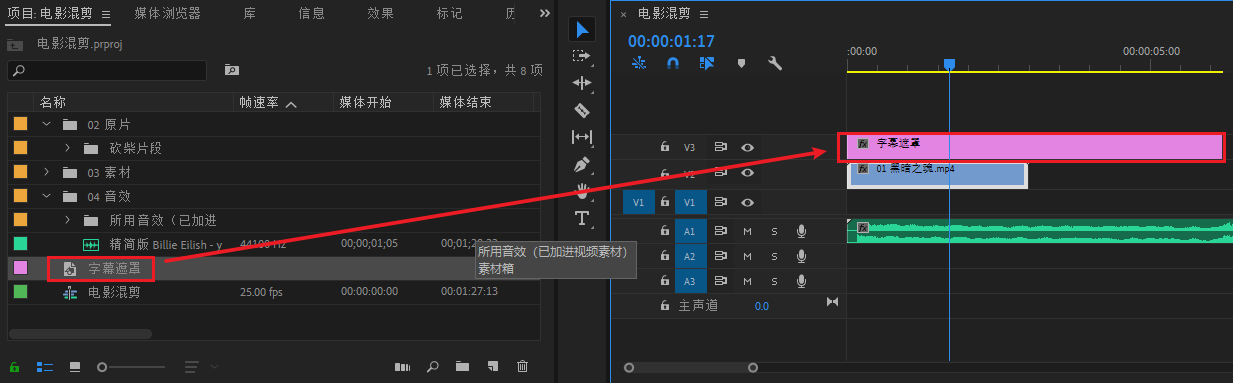The image size is (1233, 383).
Task: Collapse the 02 原片 bin
Action: (46, 125)
